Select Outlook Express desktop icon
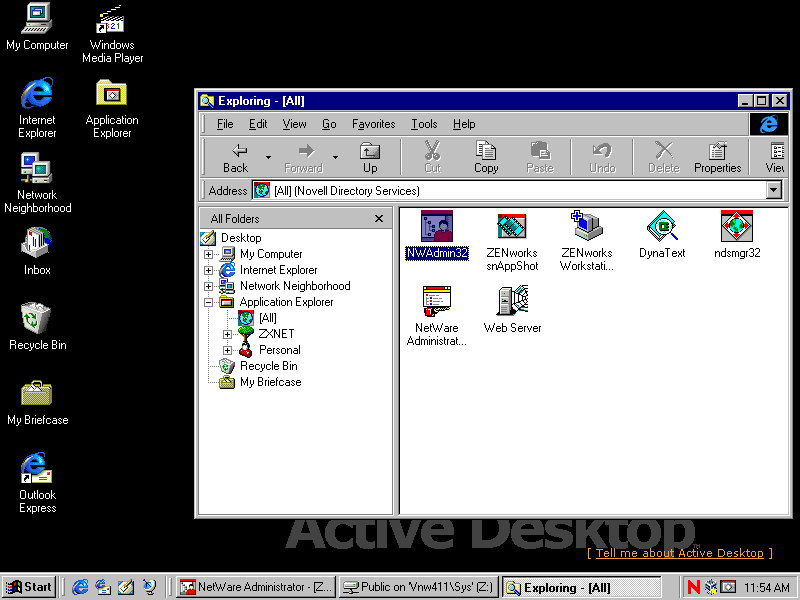The height and width of the screenshot is (600, 800). 37,483
